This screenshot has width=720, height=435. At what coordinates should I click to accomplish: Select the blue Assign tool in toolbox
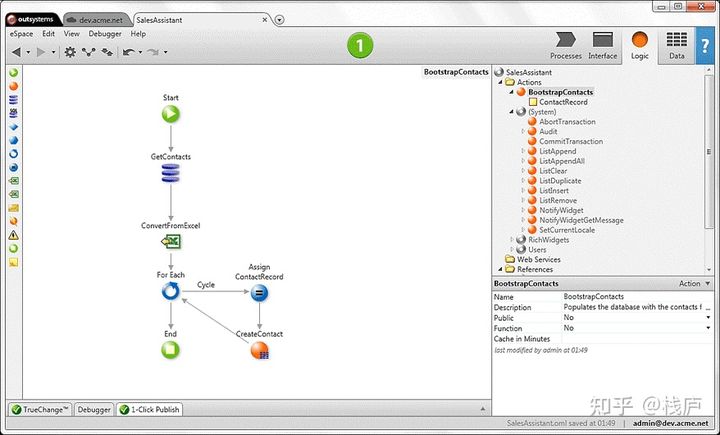pyautogui.click(x=13, y=167)
